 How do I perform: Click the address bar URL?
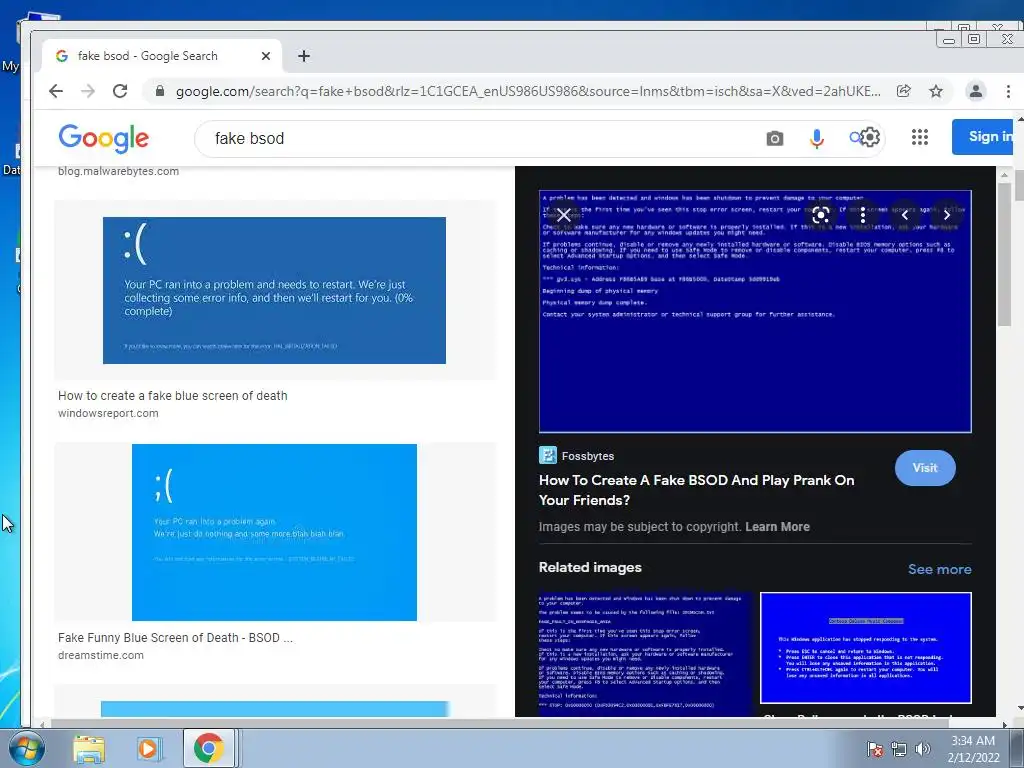pos(528,91)
